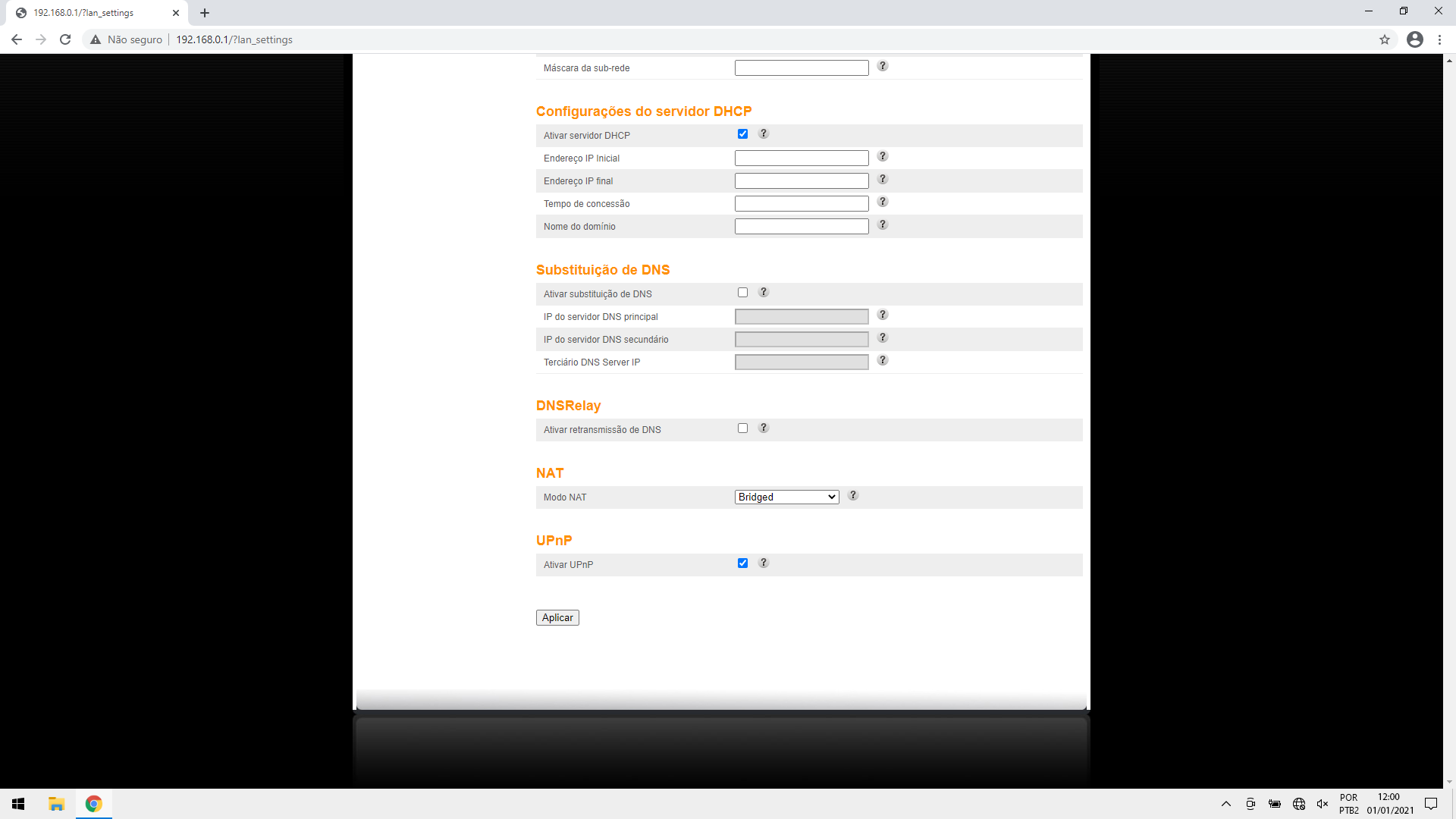This screenshot has width=1456, height=819.
Task: Open Chrome three-dot menu
Action: point(1439,39)
